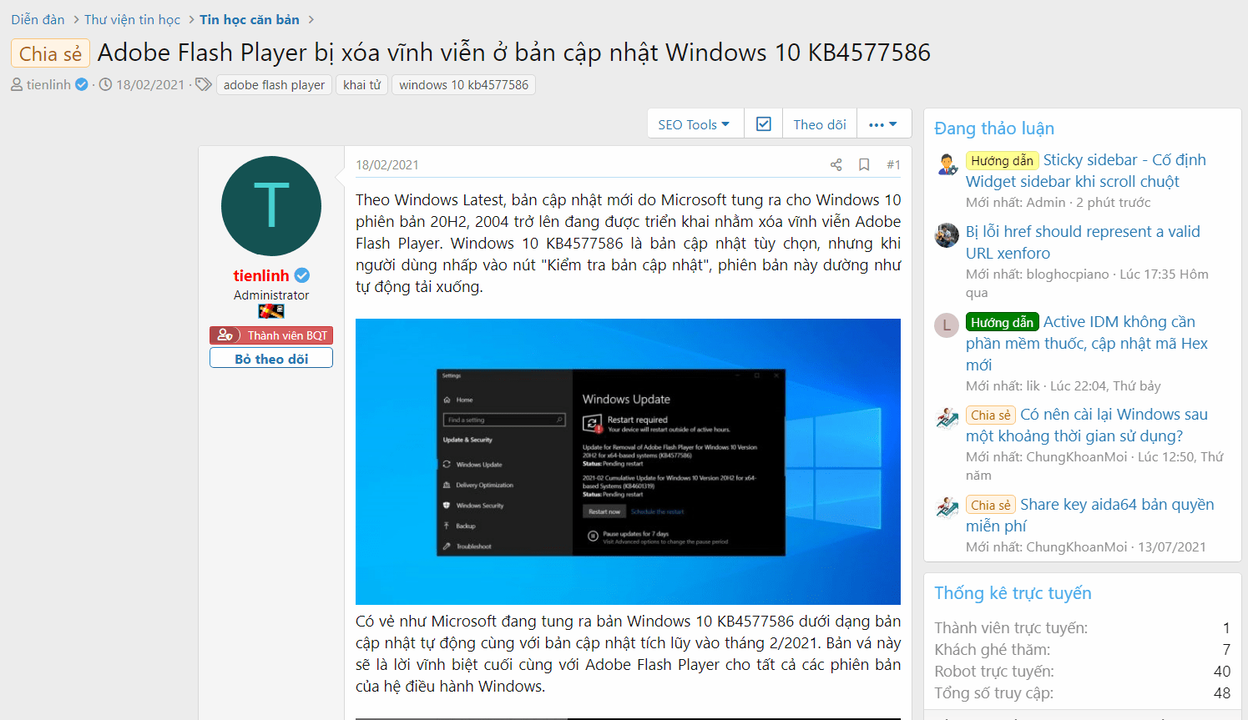Click Administrator title under tienlinh
The image size is (1248, 720).
point(271,295)
